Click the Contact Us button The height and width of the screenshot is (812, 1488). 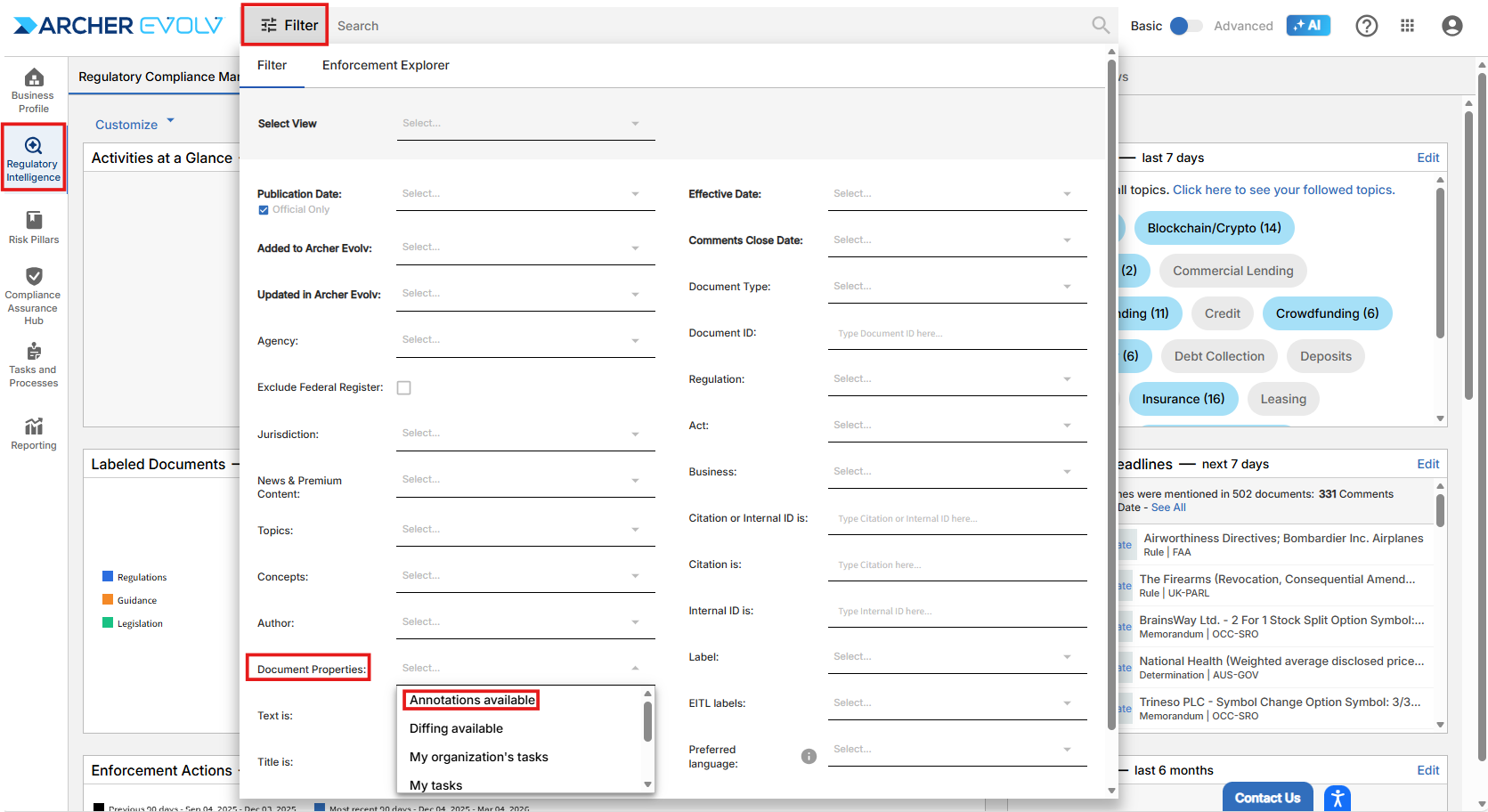pos(1266,798)
